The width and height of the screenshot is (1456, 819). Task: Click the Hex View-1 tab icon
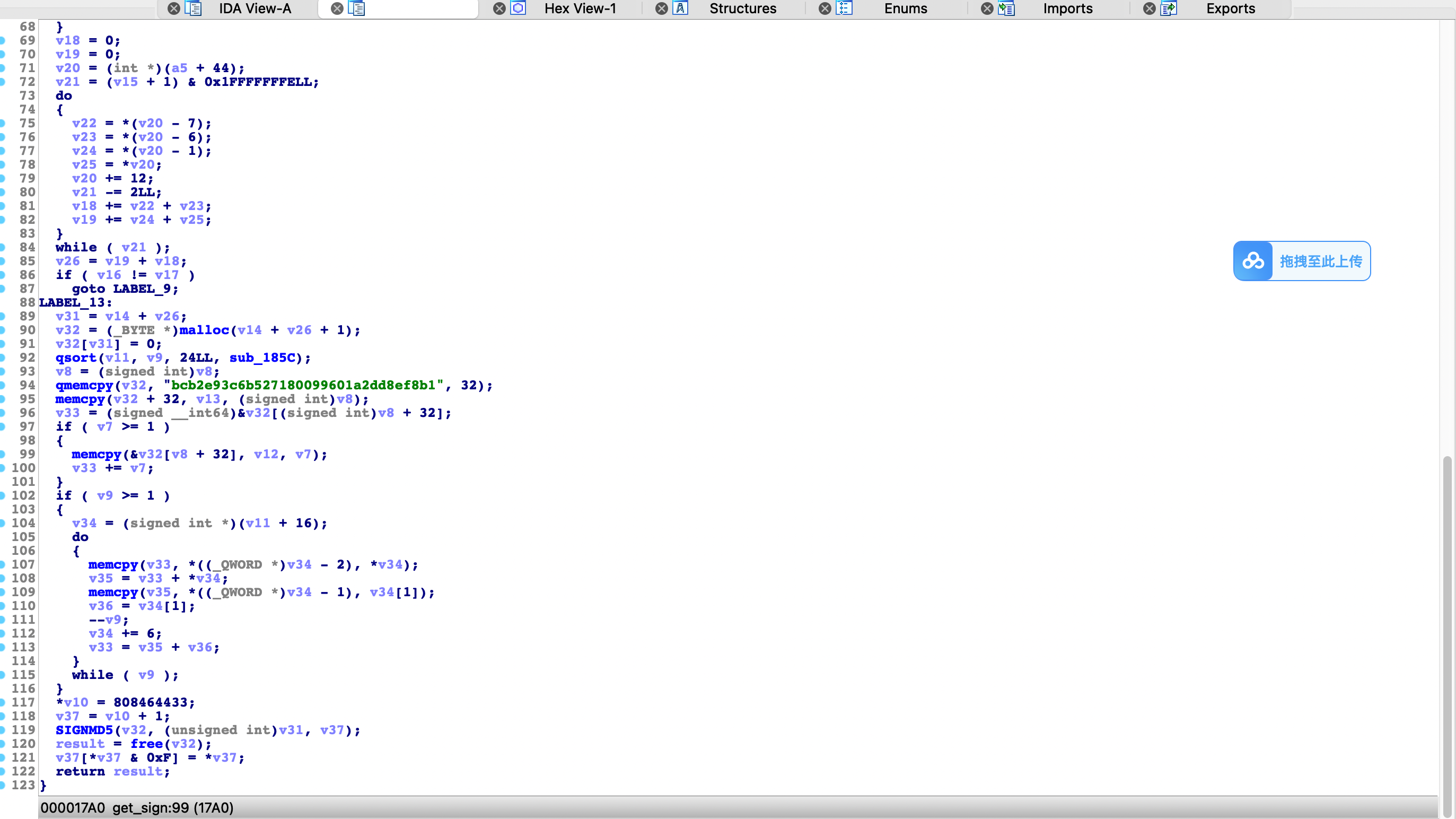click(519, 8)
